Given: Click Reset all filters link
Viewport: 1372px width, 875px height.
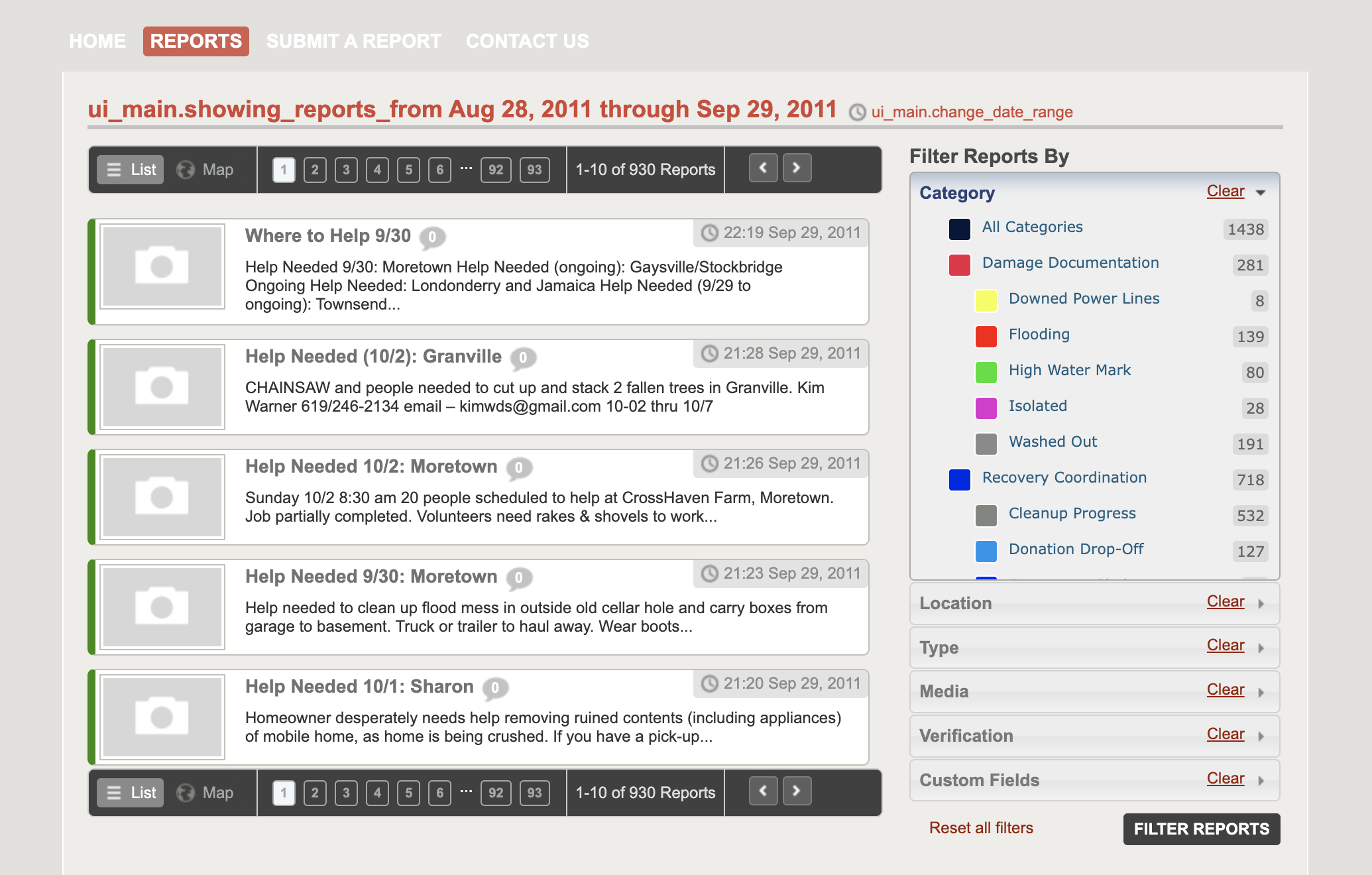Looking at the screenshot, I should click(x=981, y=828).
